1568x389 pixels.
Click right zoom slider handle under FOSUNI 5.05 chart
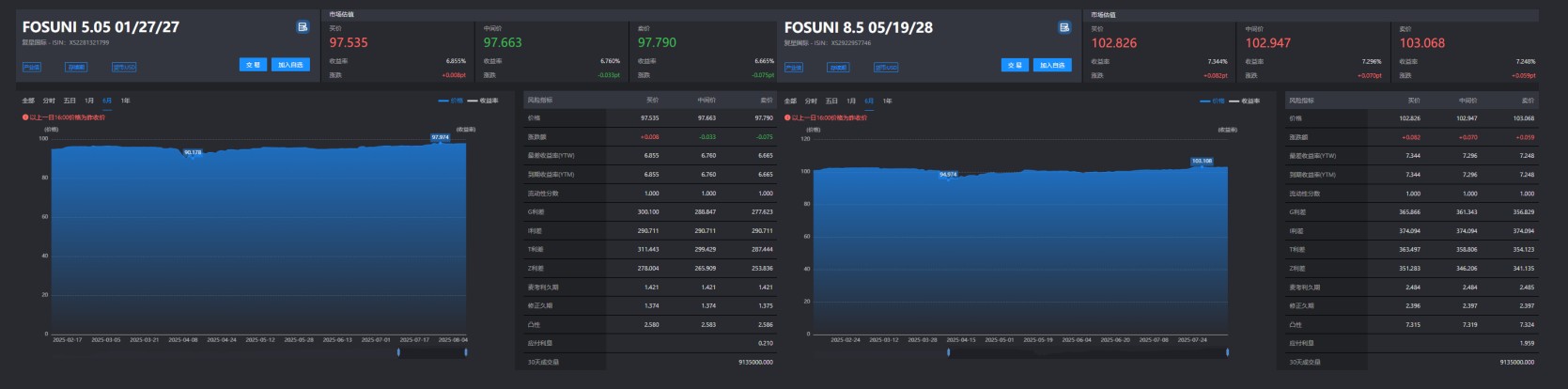coord(466,352)
